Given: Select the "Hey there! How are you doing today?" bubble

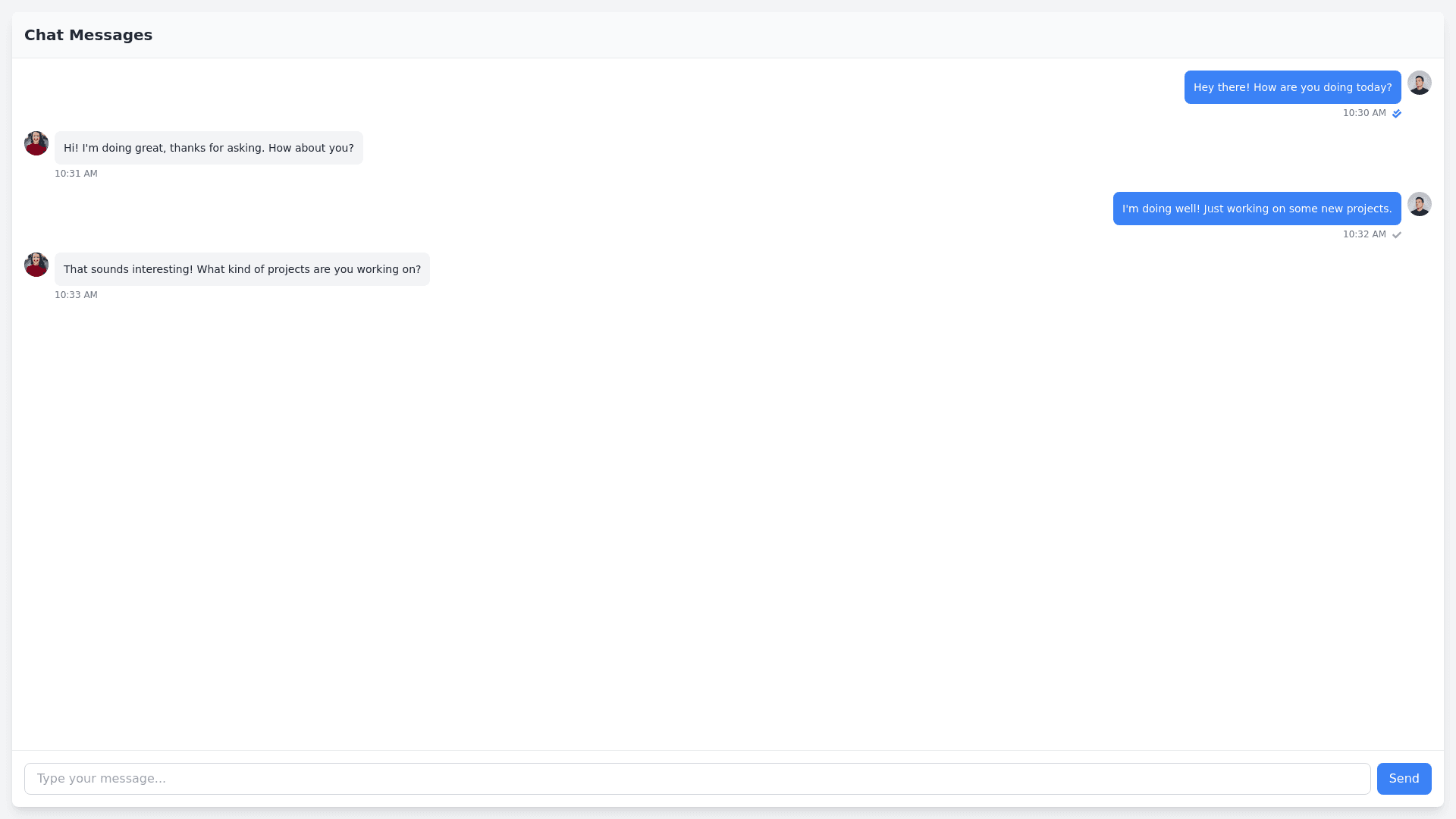Looking at the screenshot, I should [x=1292, y=87].
